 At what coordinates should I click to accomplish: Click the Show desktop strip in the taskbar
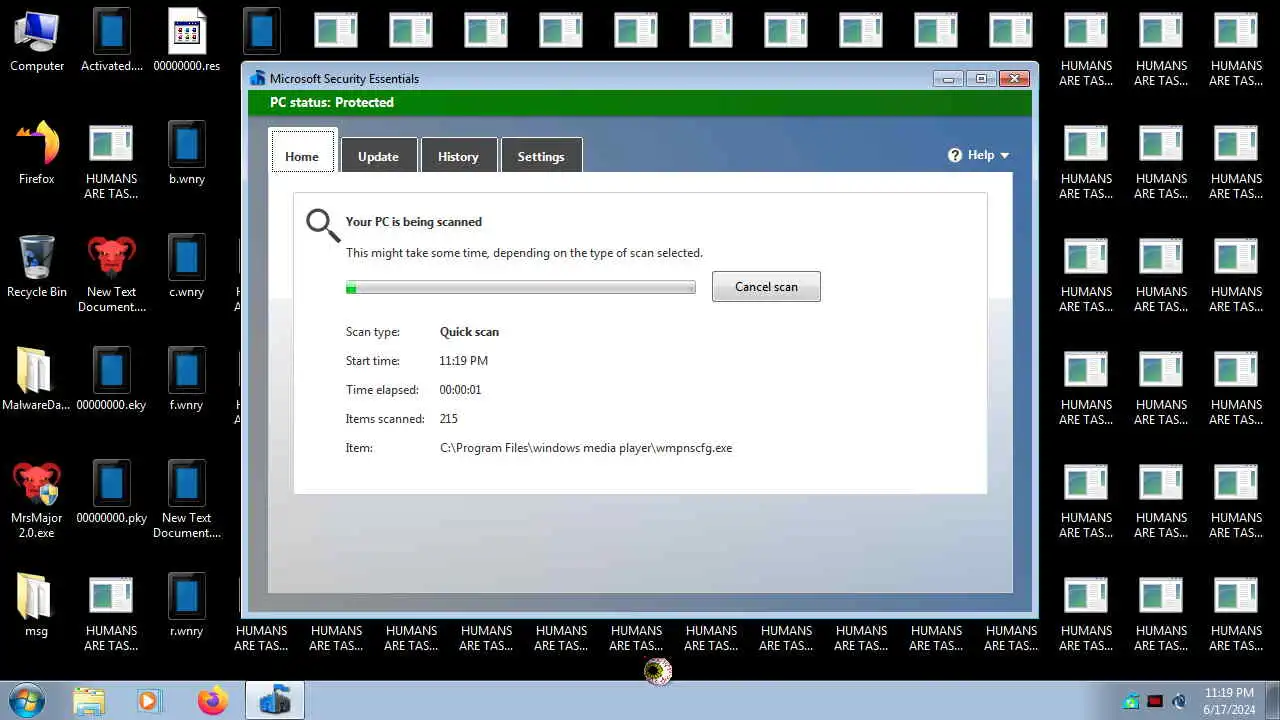(1273, 701)
